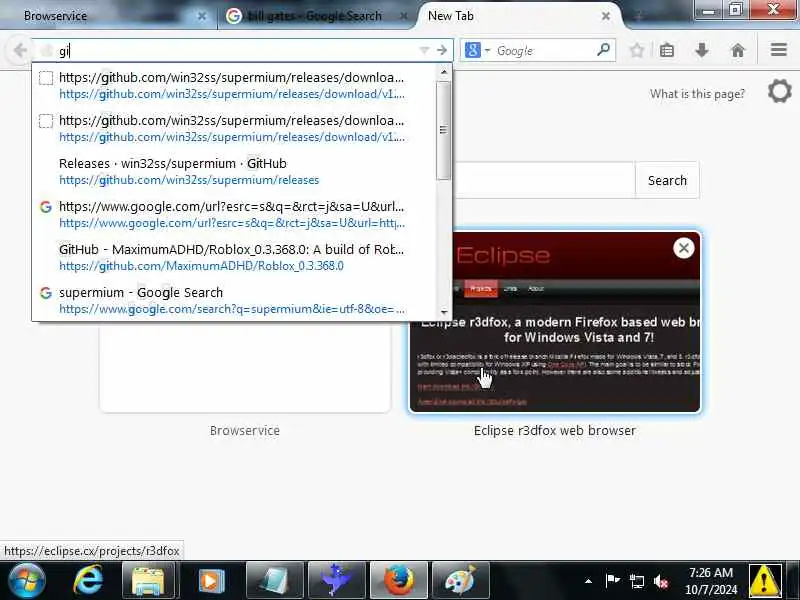800x600 pixels.
Task: Open Windows Explorer folder icon in taskbar
Action: (x=148, y=580)
